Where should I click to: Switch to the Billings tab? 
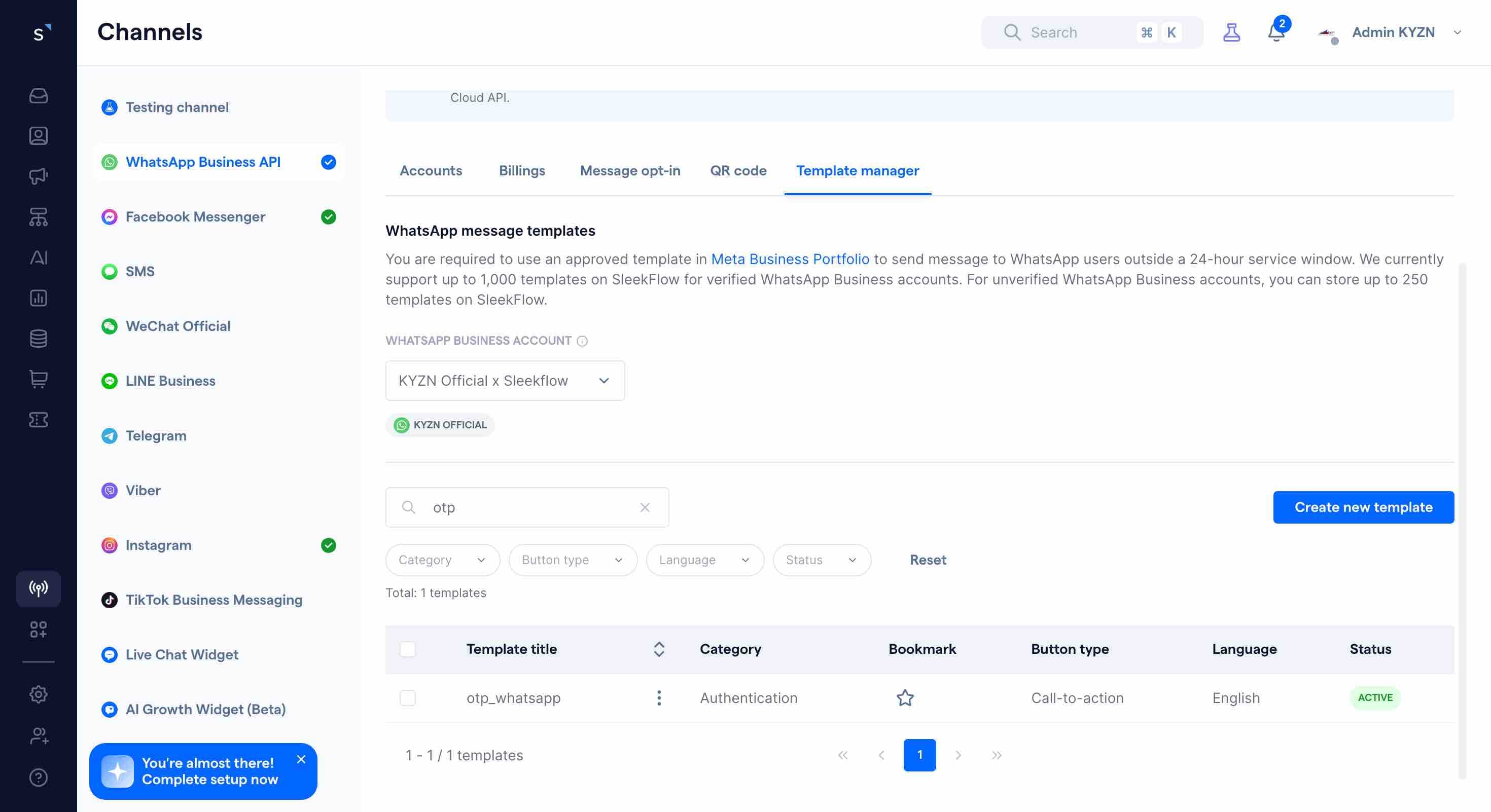click(521, 171)
